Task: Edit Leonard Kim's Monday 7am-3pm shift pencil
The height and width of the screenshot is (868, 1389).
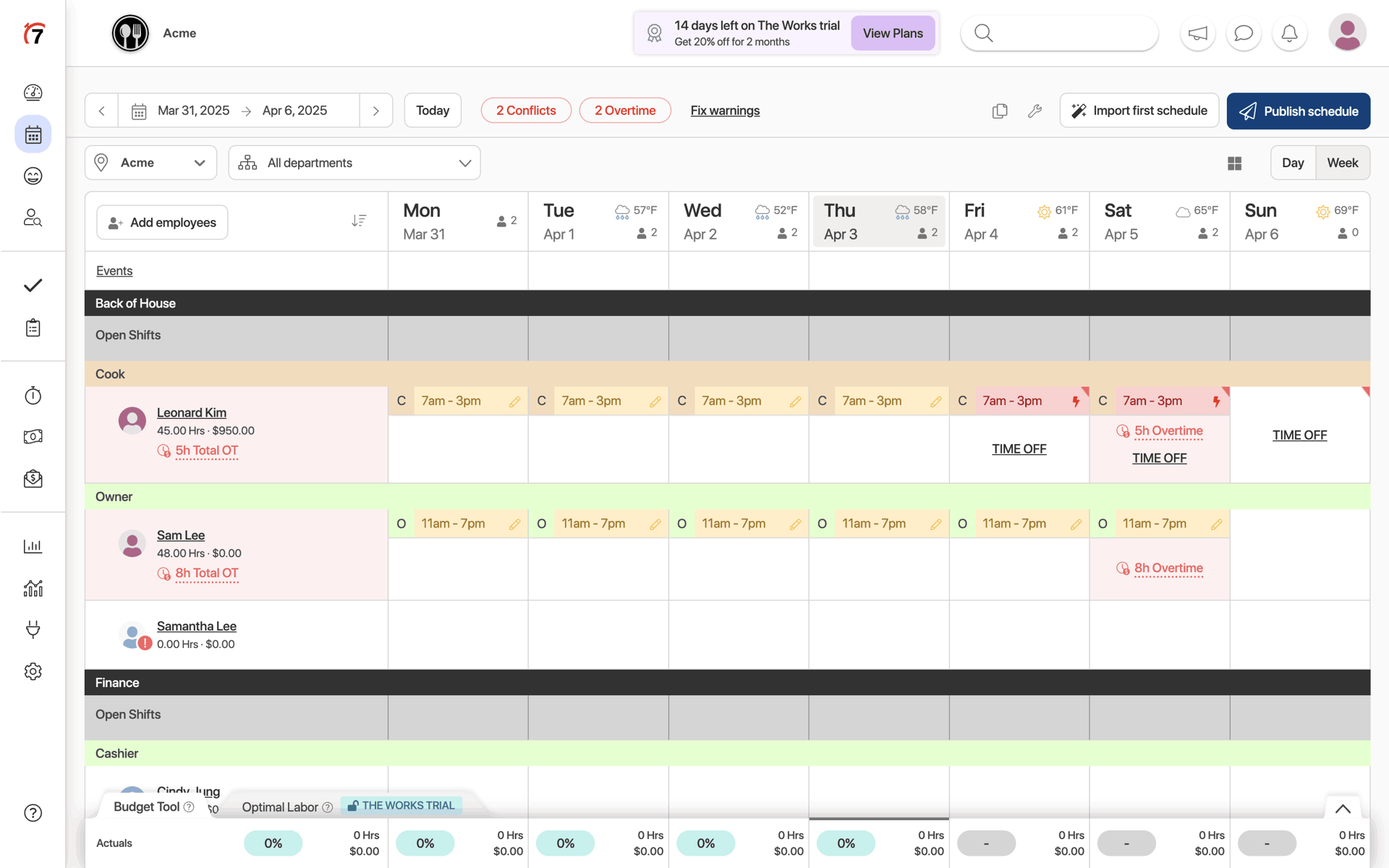Action: pos(514,401)
